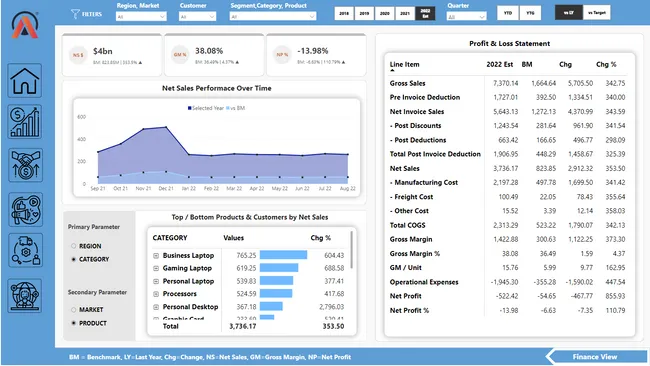Click the category table vertical scrollbar

pyautogui.click(x=352, y=250)
